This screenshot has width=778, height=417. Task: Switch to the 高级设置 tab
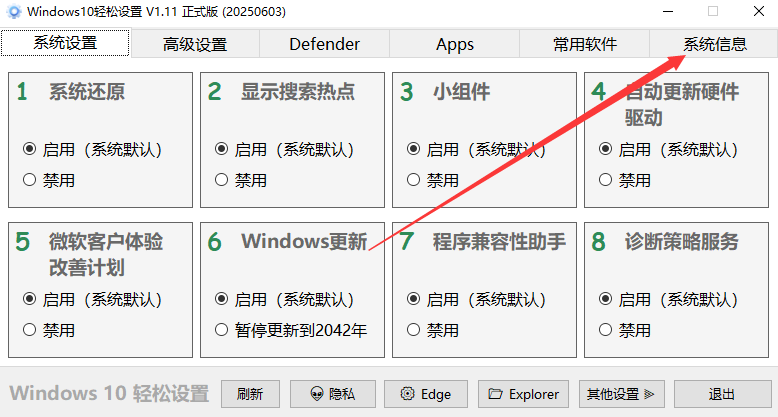pyautogui.click(x=195, y=44)
